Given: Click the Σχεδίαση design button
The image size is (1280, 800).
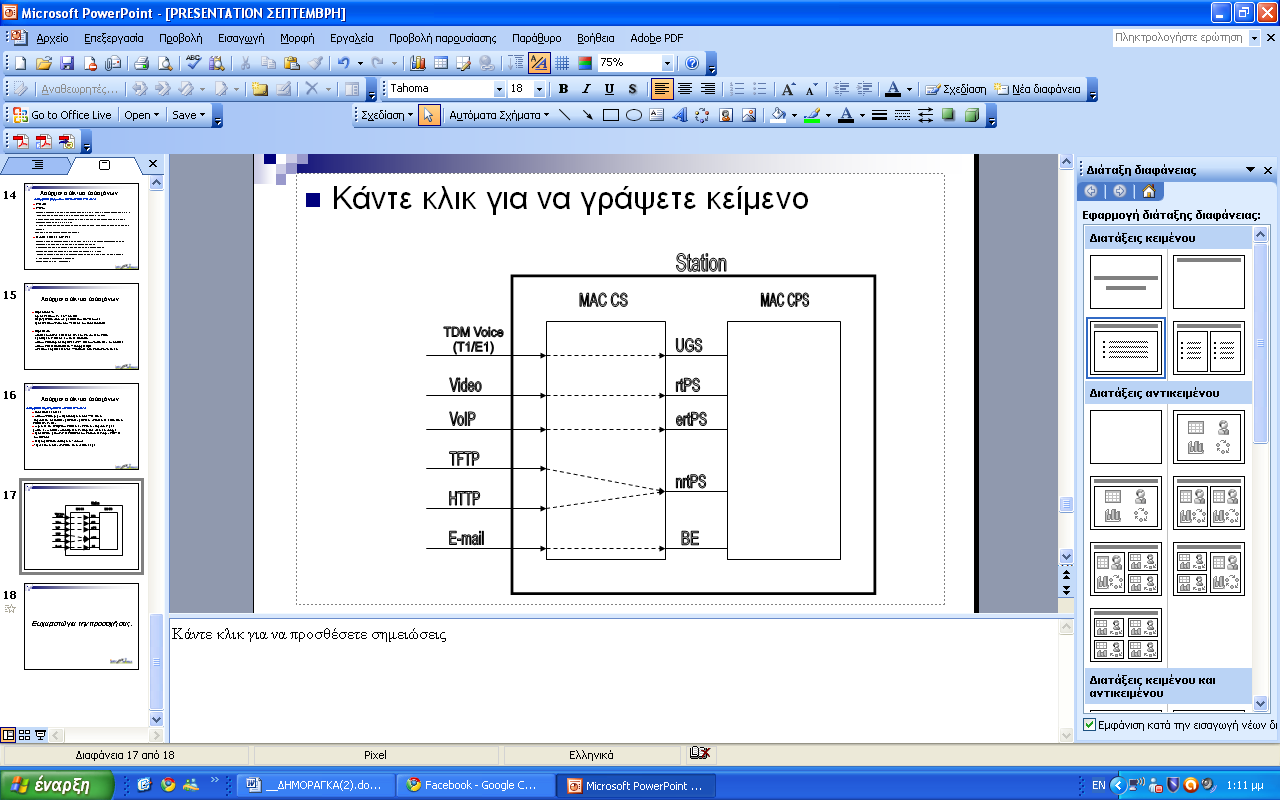Looking at the screenshot, I should 956,89.
